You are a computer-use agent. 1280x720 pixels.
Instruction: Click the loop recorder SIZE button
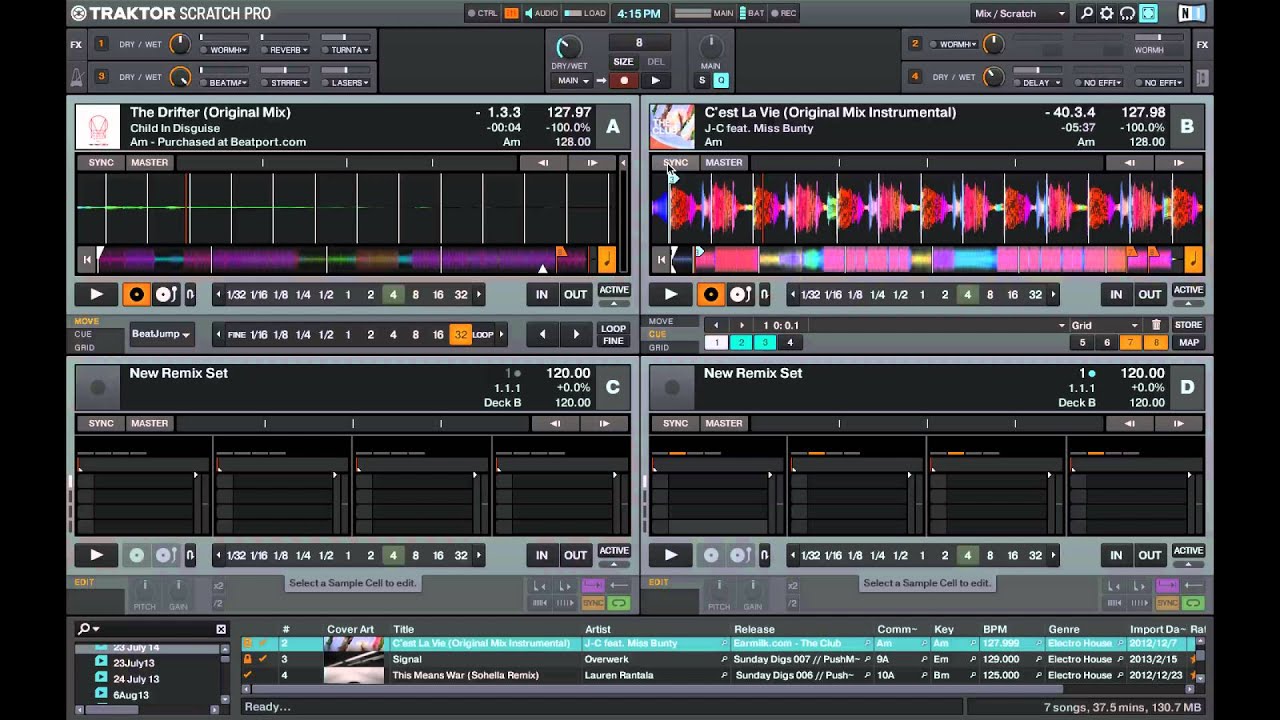[x=623, y=62]
